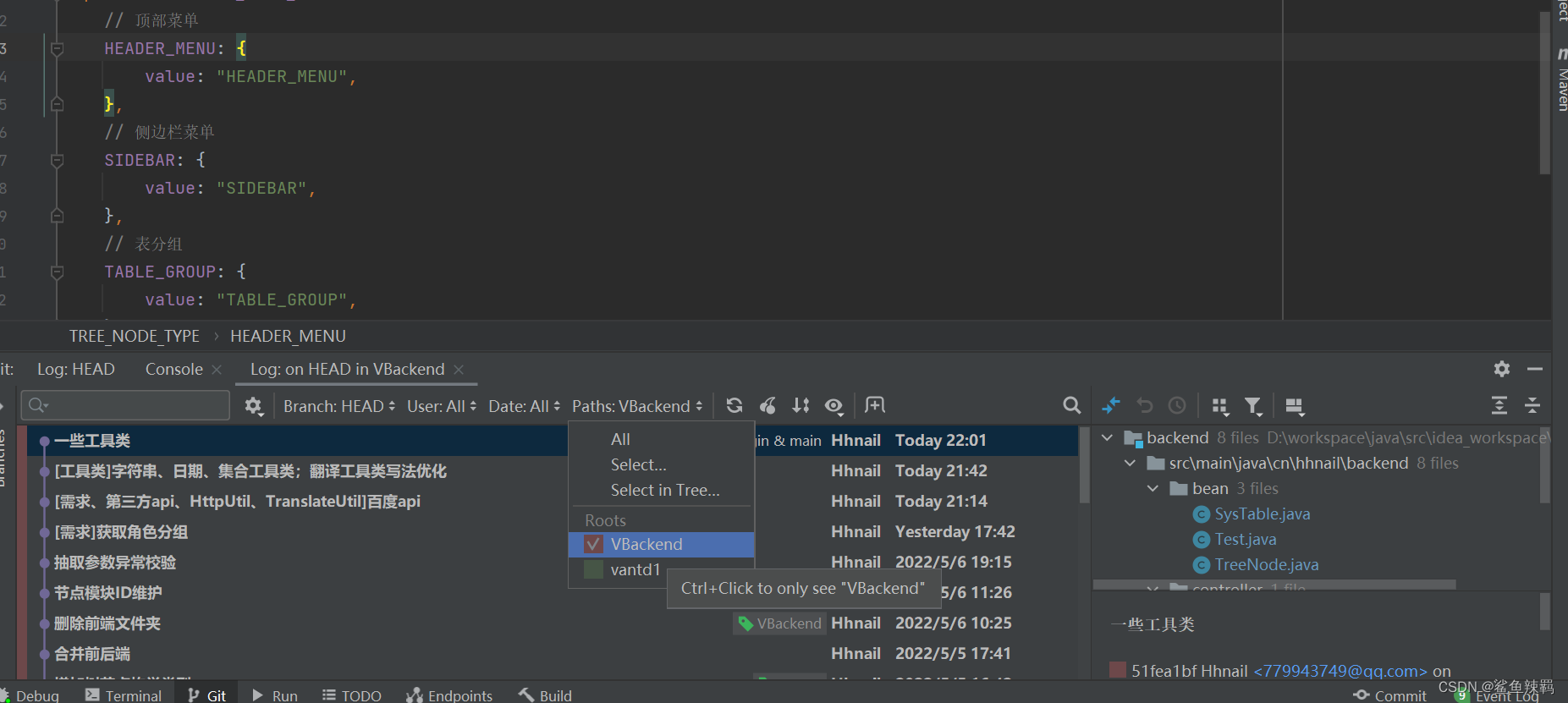Open the Paths: VBackend filter dropdown
The width and height of the screenshot is (1568, 703).
tap(637, 406)
